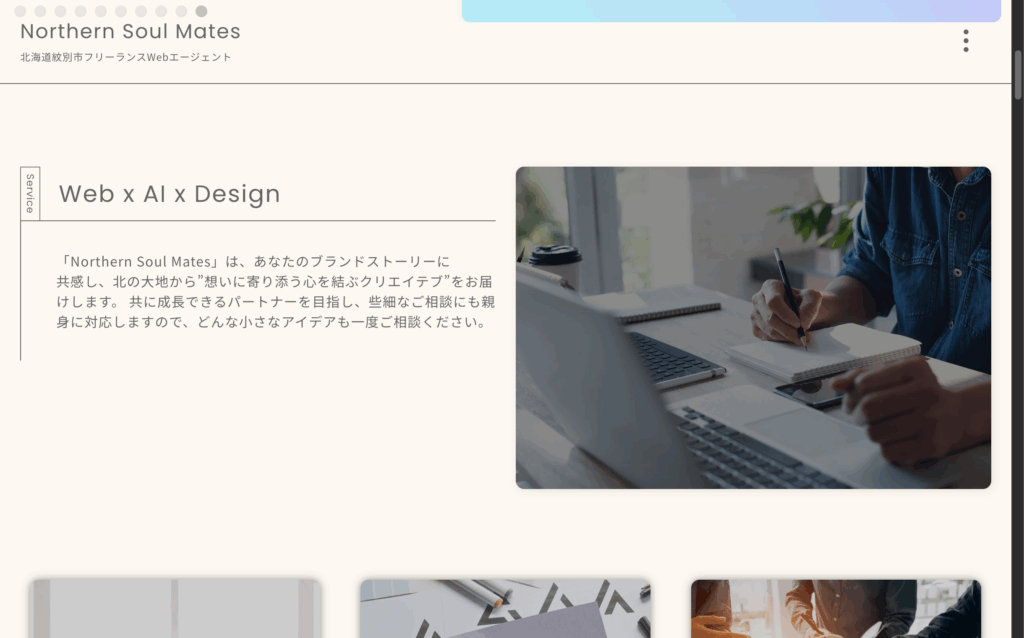Open the pencils and logo sketch thumbnail

[505, 608]
